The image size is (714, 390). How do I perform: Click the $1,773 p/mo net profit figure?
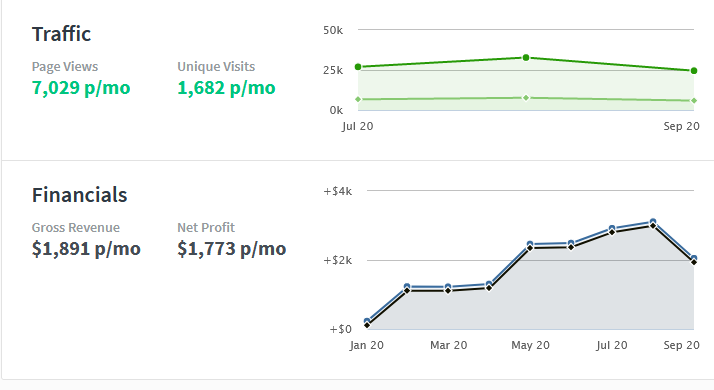[x=232, y=248]
